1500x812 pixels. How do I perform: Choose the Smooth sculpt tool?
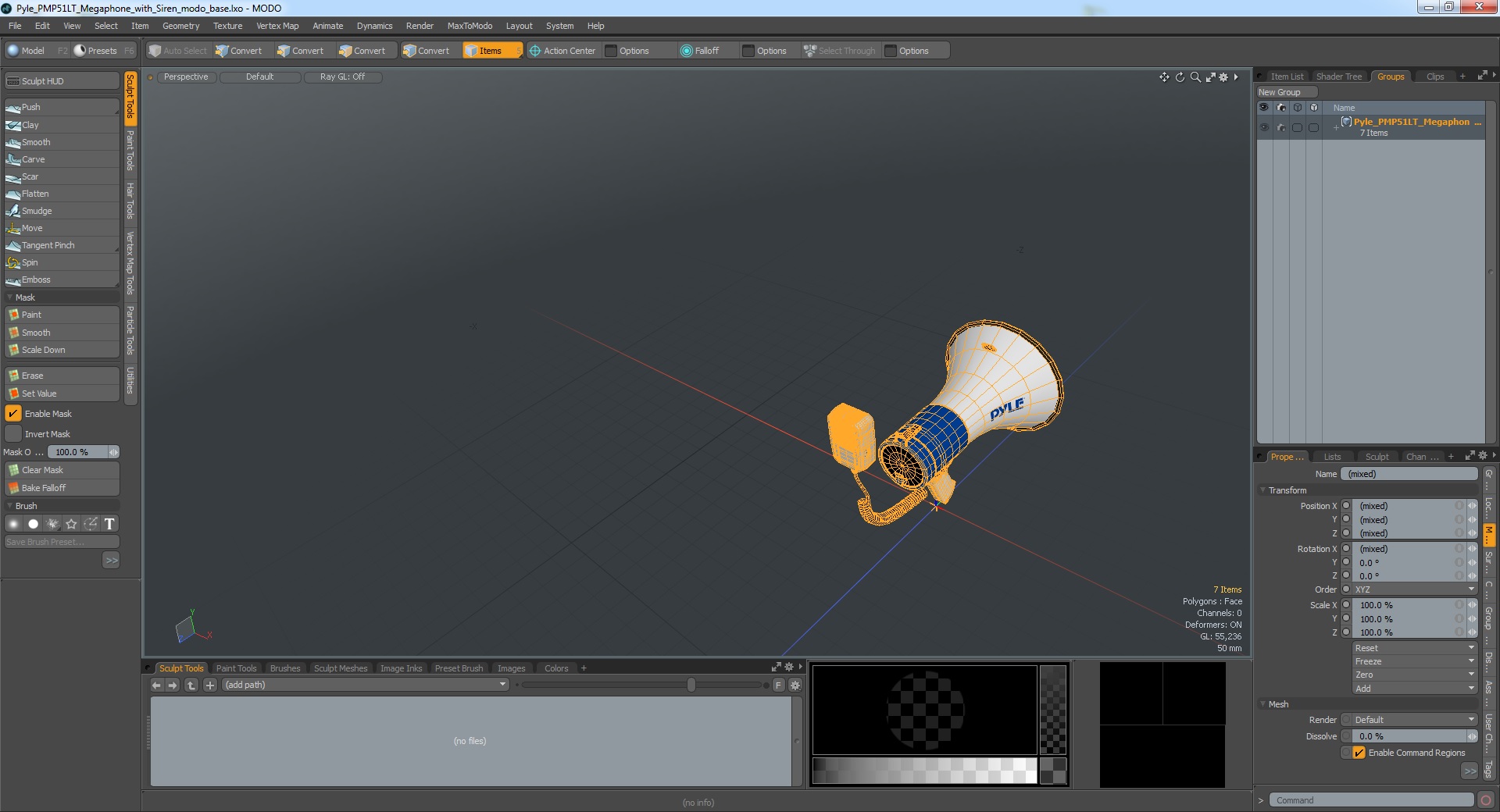pyautogui.click(x=62, y=142)
